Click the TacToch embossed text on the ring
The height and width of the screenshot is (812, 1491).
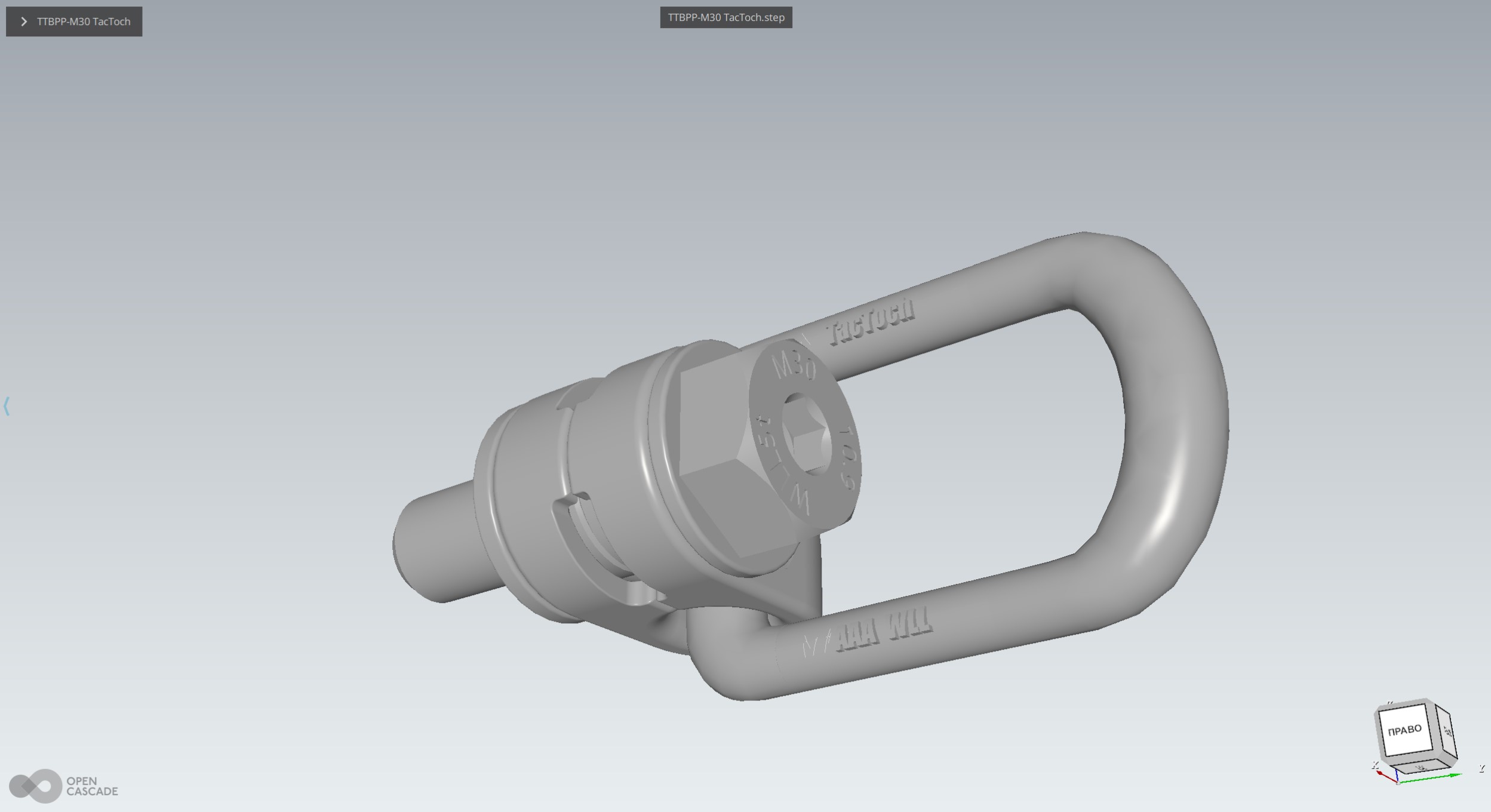tap(872, 323)
